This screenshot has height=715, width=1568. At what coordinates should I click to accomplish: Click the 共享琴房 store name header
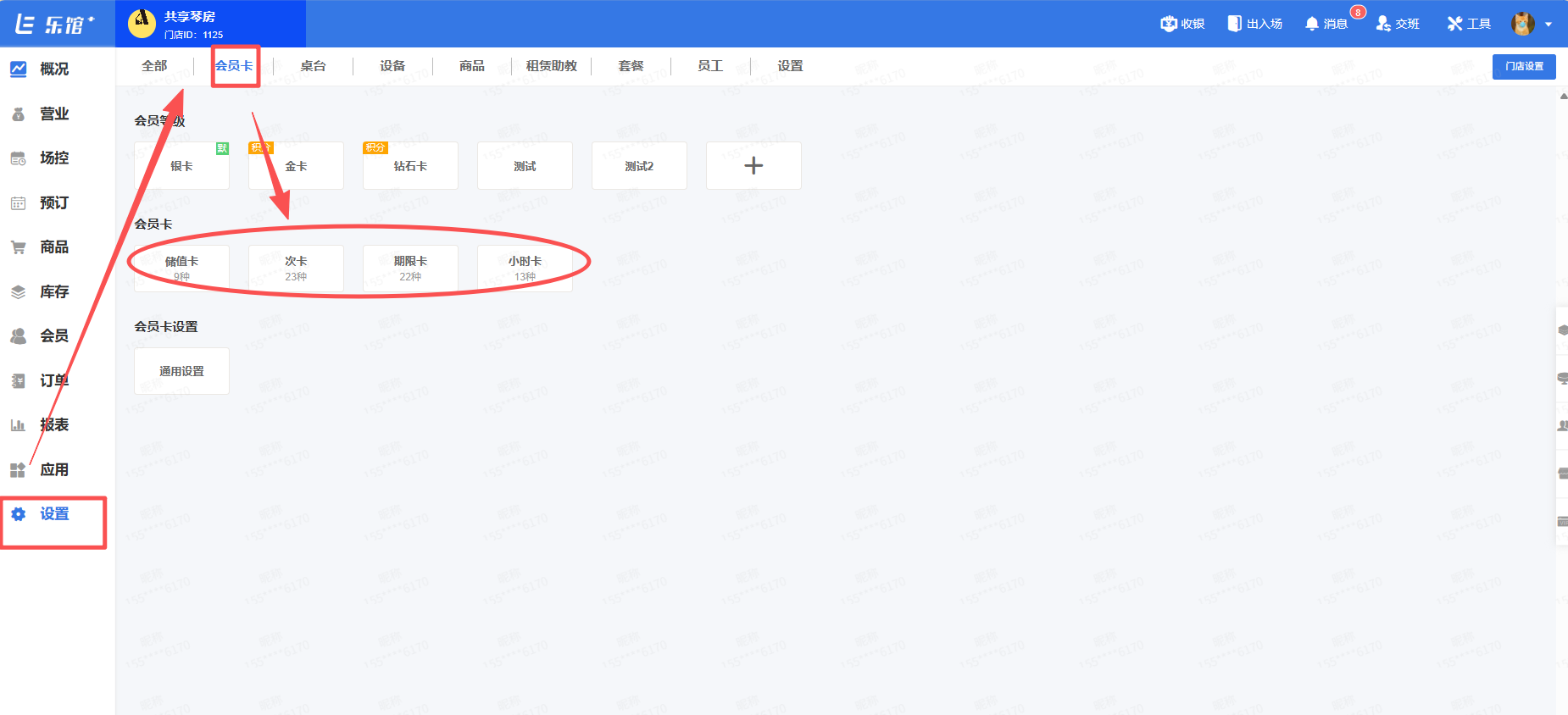pyautogui.click(x=190, y=17)
